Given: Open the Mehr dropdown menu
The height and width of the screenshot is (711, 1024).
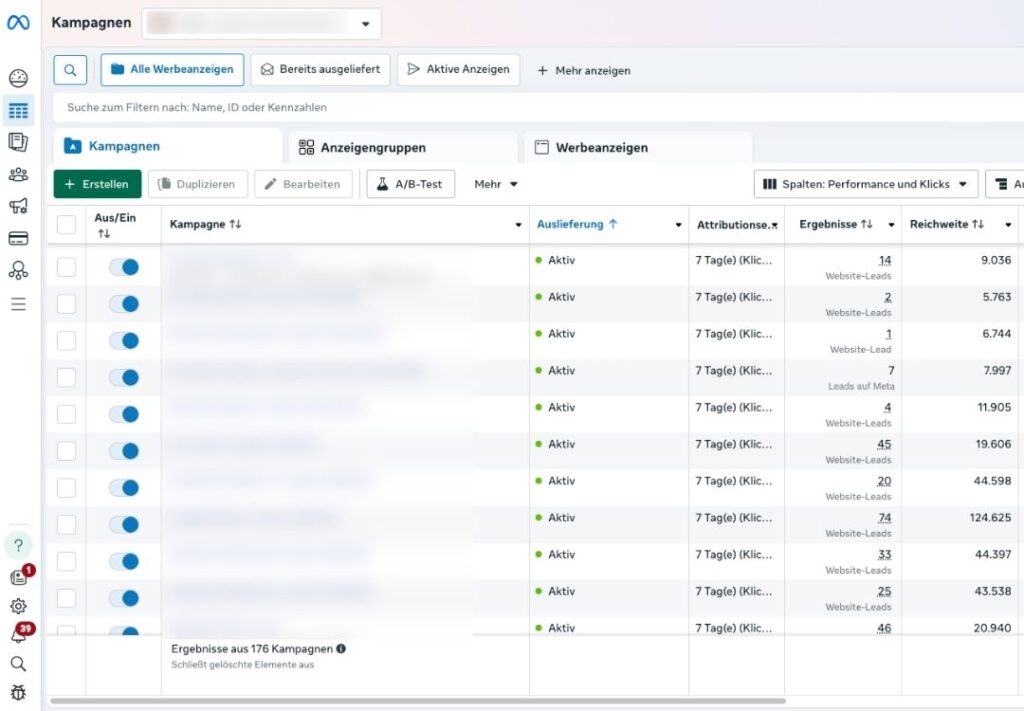Looking at the screenshot, I should (496, 184).
